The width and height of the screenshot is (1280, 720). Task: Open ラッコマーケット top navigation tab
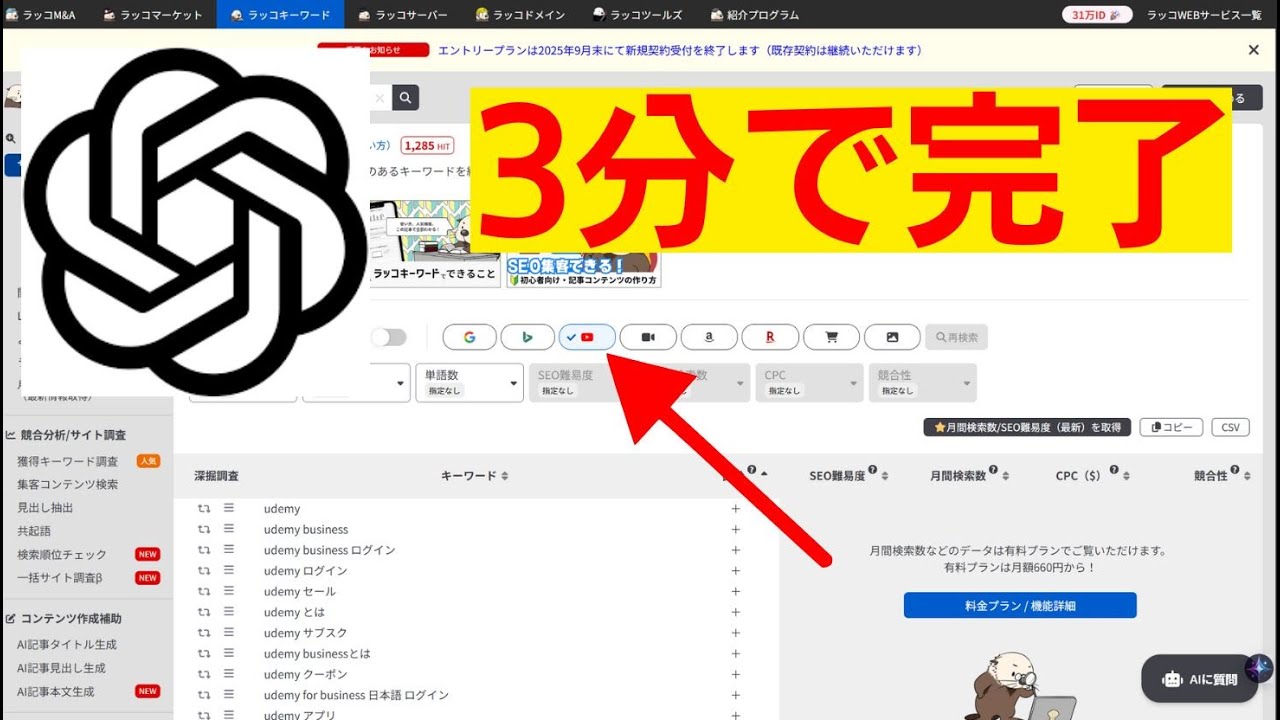(152, 15)
